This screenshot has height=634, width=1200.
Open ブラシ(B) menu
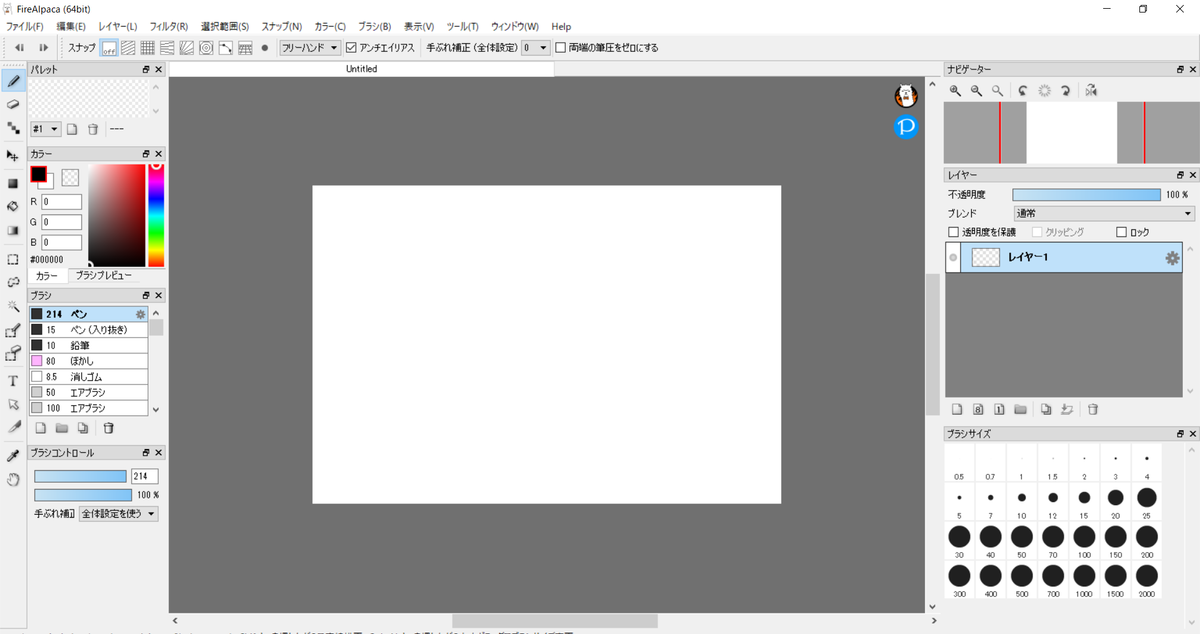coord(374,26)
